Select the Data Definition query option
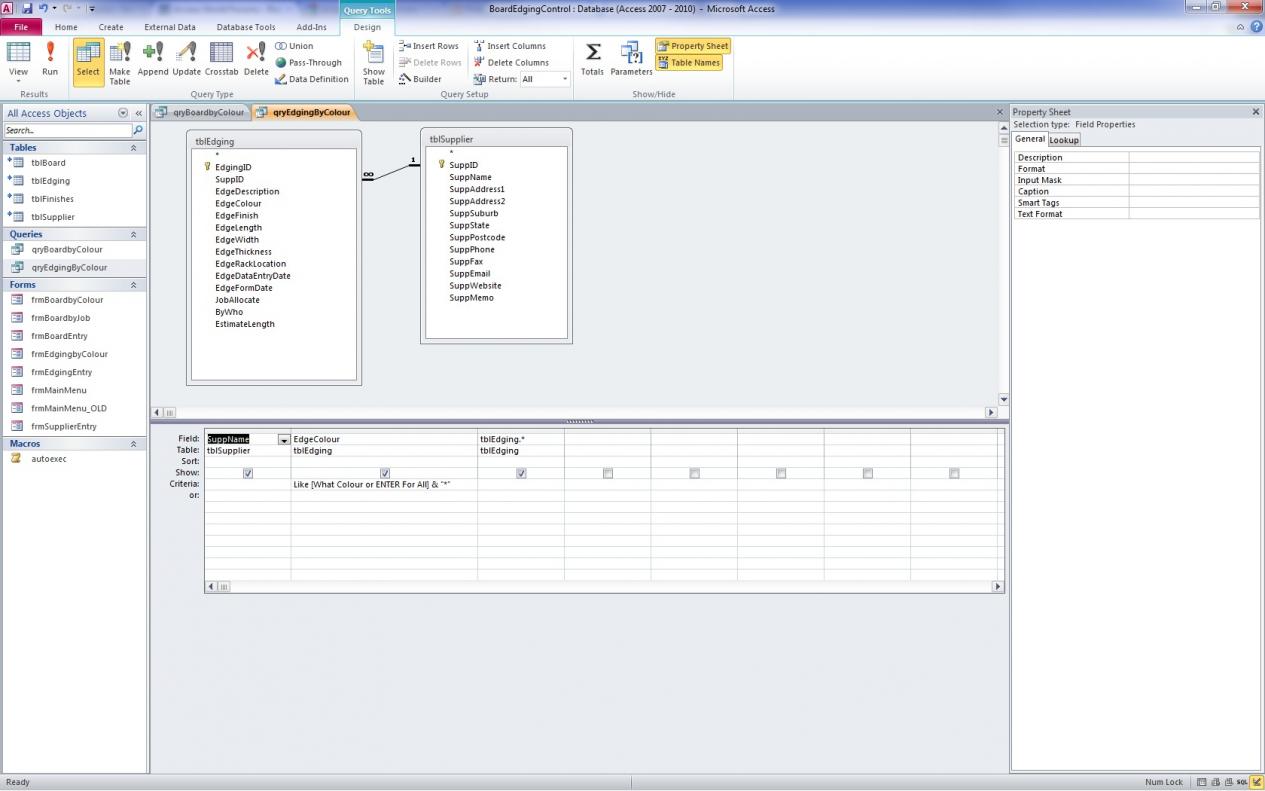This screenshot has height=791, width=1265. 312,79
